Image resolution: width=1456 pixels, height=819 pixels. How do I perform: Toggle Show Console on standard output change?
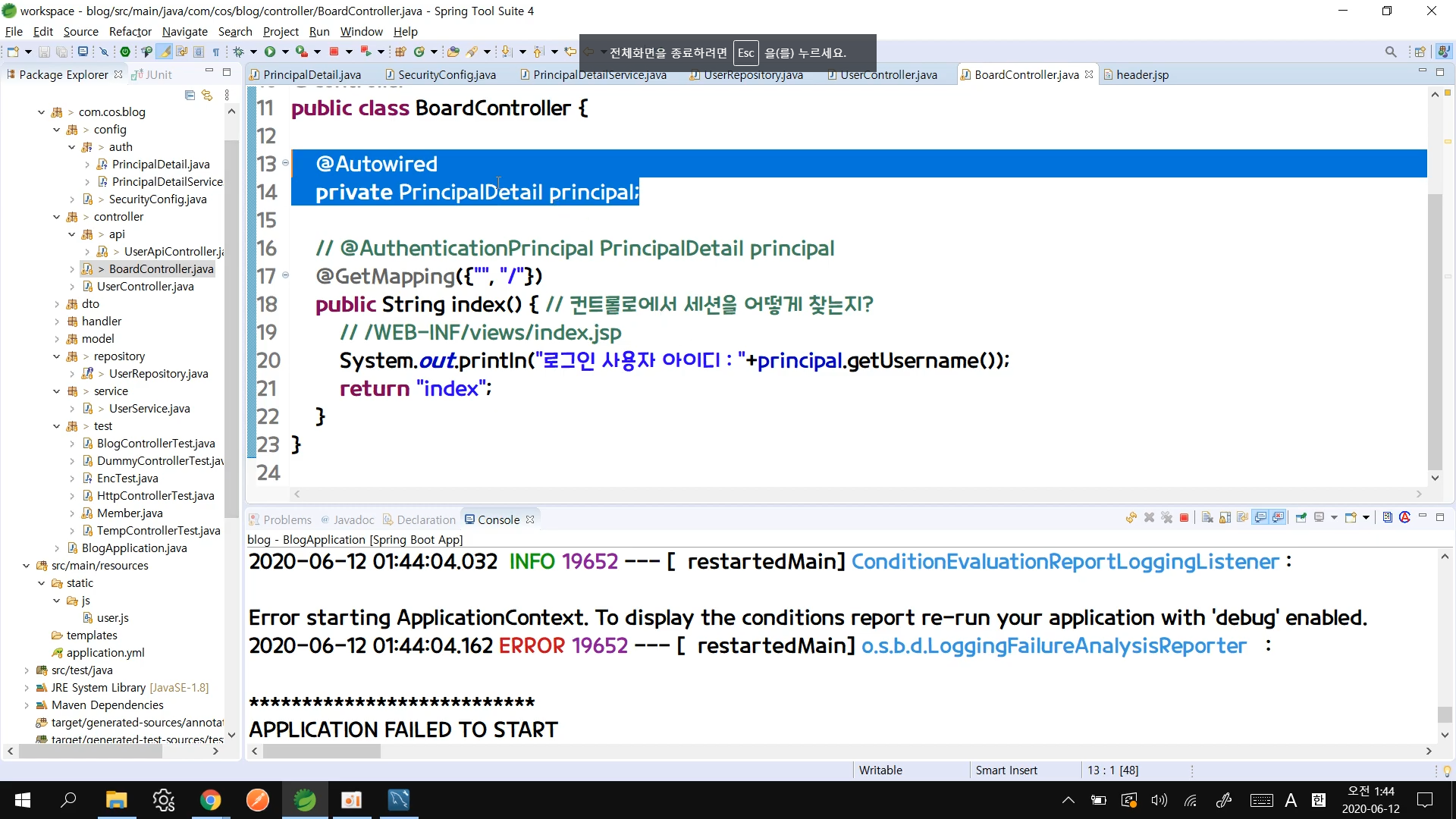pyautogui.click(x=1260, y=518)
